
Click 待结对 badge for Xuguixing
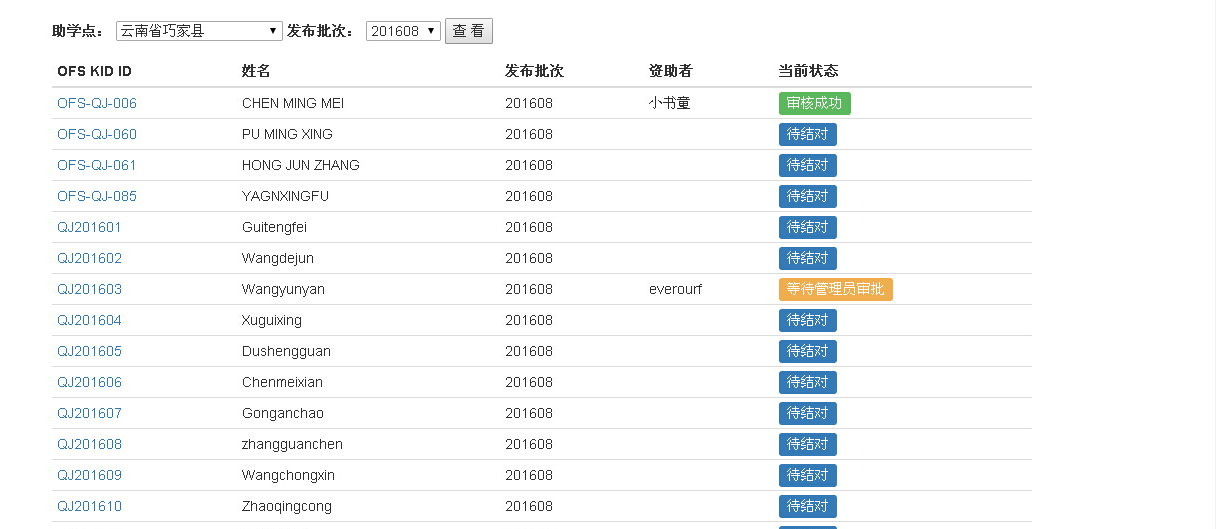808,320
